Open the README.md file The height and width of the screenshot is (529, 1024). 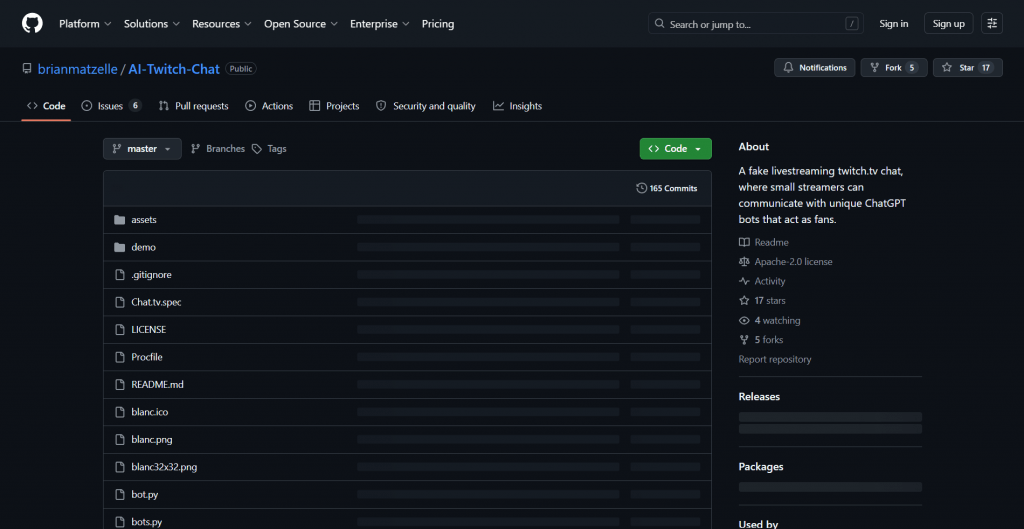tap(157, 385)
